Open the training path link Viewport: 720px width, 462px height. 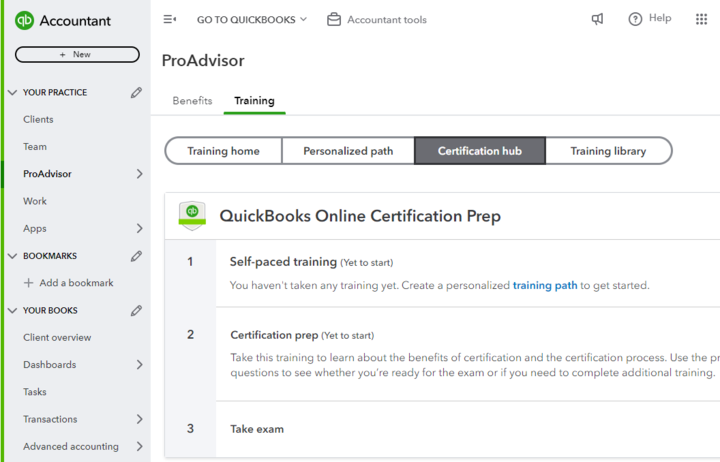545,285
